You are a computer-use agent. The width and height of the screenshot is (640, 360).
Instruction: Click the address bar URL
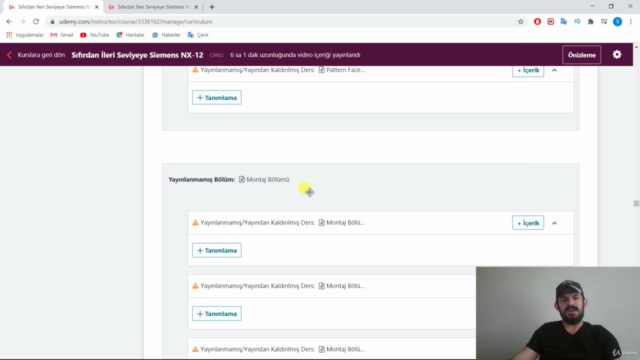(x=136, y=22)
